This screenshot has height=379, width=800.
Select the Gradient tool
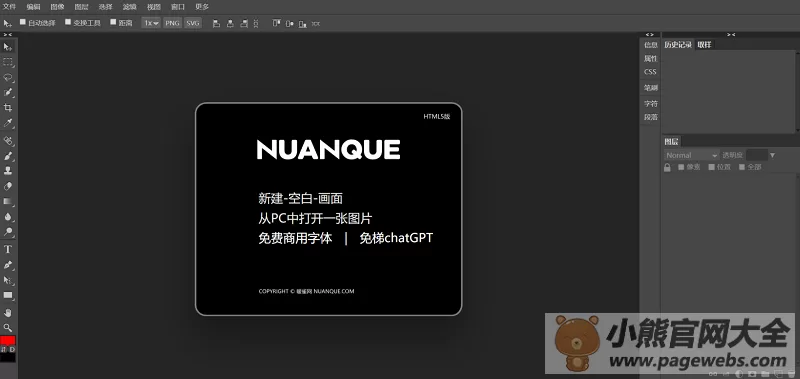pyautogui.click(x=8, y=201)
